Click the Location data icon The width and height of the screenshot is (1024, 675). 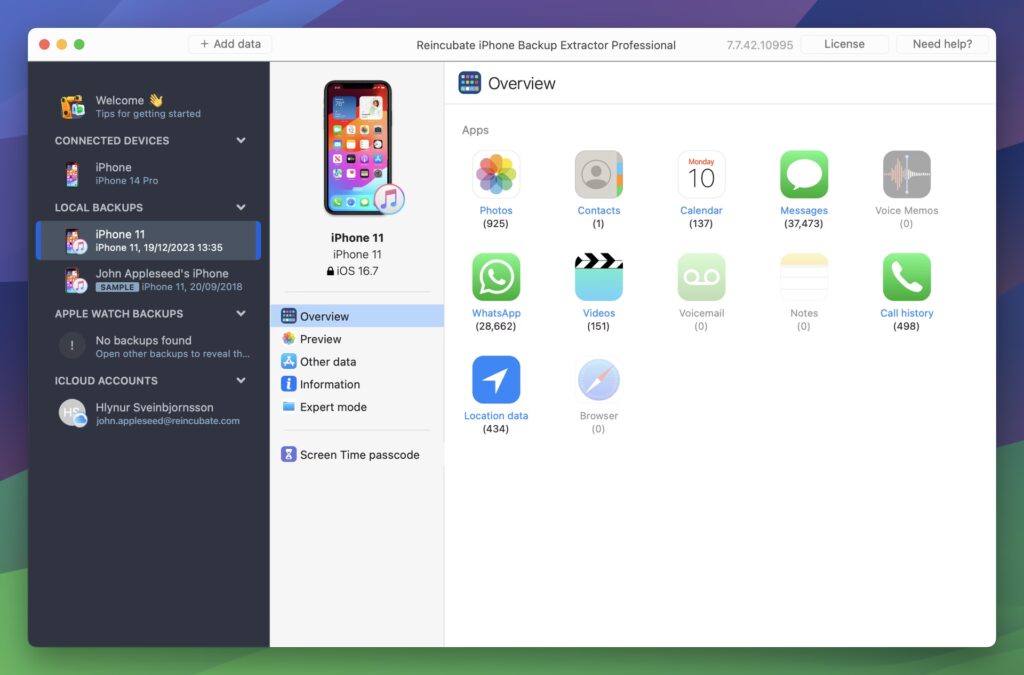click(x=496, y=380)
